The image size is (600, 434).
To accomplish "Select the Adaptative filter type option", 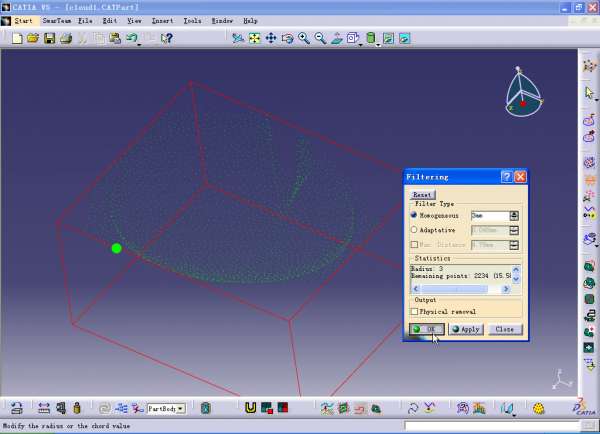I will point(414,230).
